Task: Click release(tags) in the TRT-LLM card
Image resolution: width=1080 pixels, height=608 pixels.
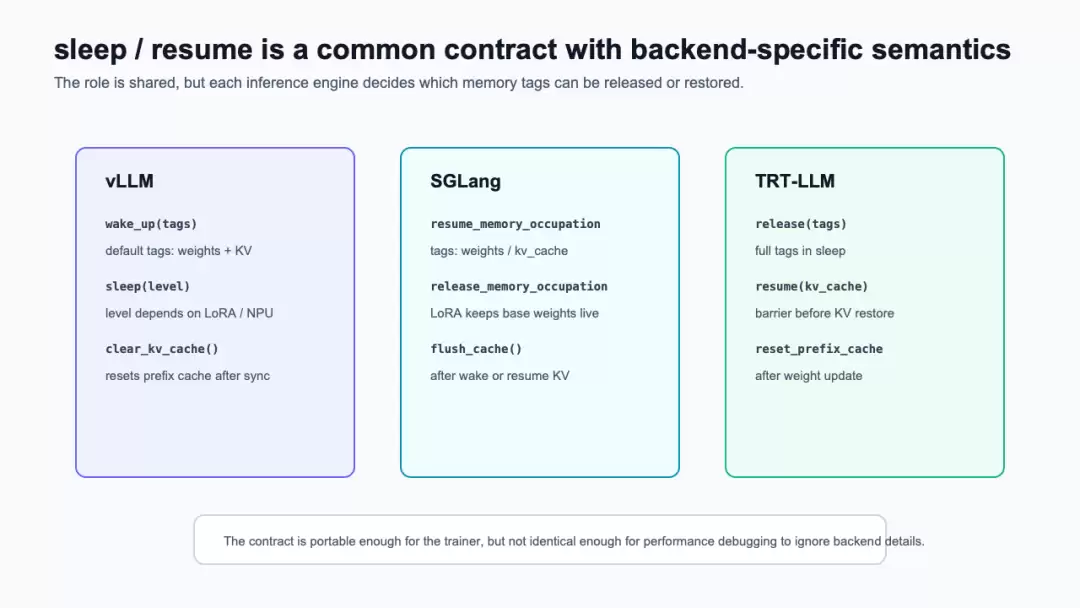Action: click(800, 224)
